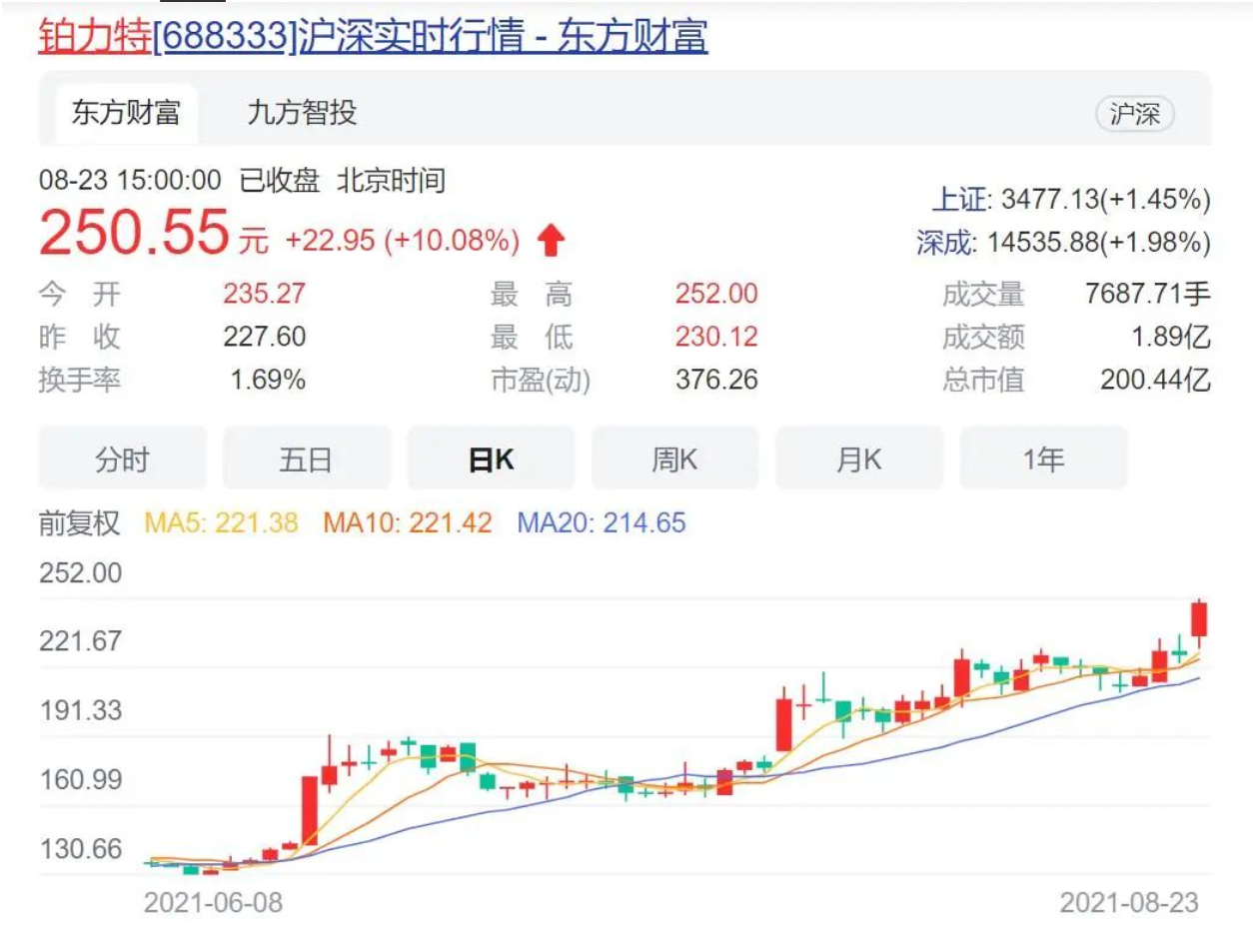Click the 上证 index label
The image size is (1253, 952).
(959, 199)
